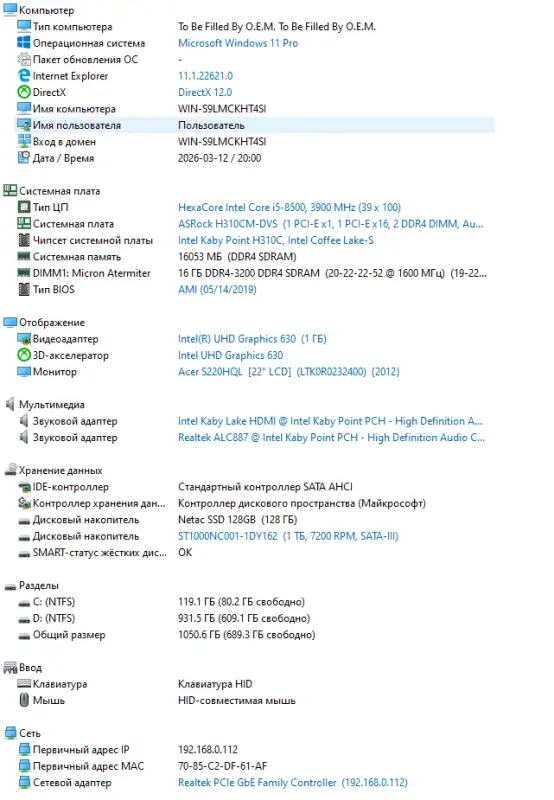Screen dimensions: 554x800
Task: Click the 16053 МБ (DDR4 SDRAM) value
Action: pos(237,257)
